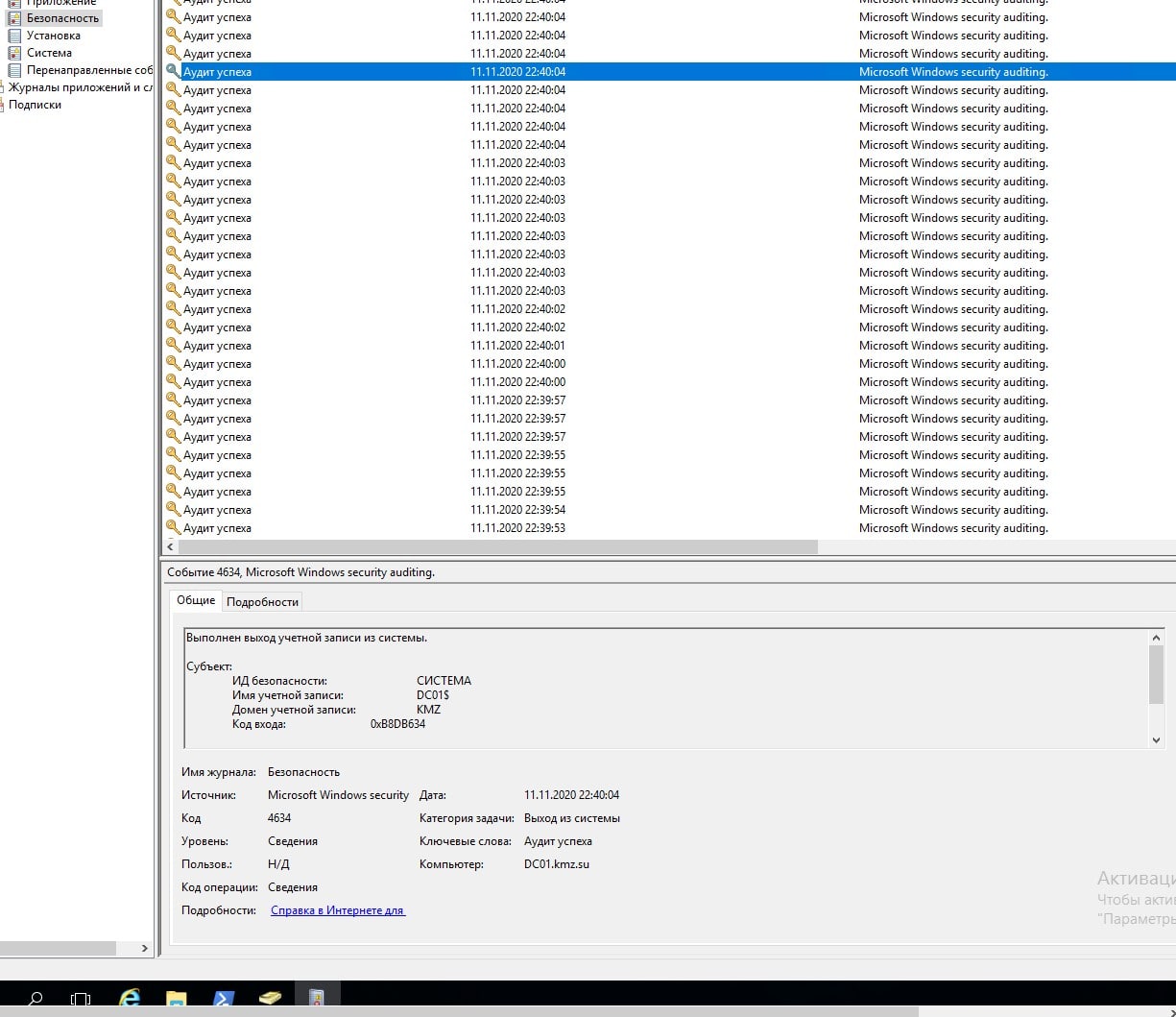Click the СИСТЕМА security ID value
This screenshot has width=1176, height=1017.
pos(444,681)
